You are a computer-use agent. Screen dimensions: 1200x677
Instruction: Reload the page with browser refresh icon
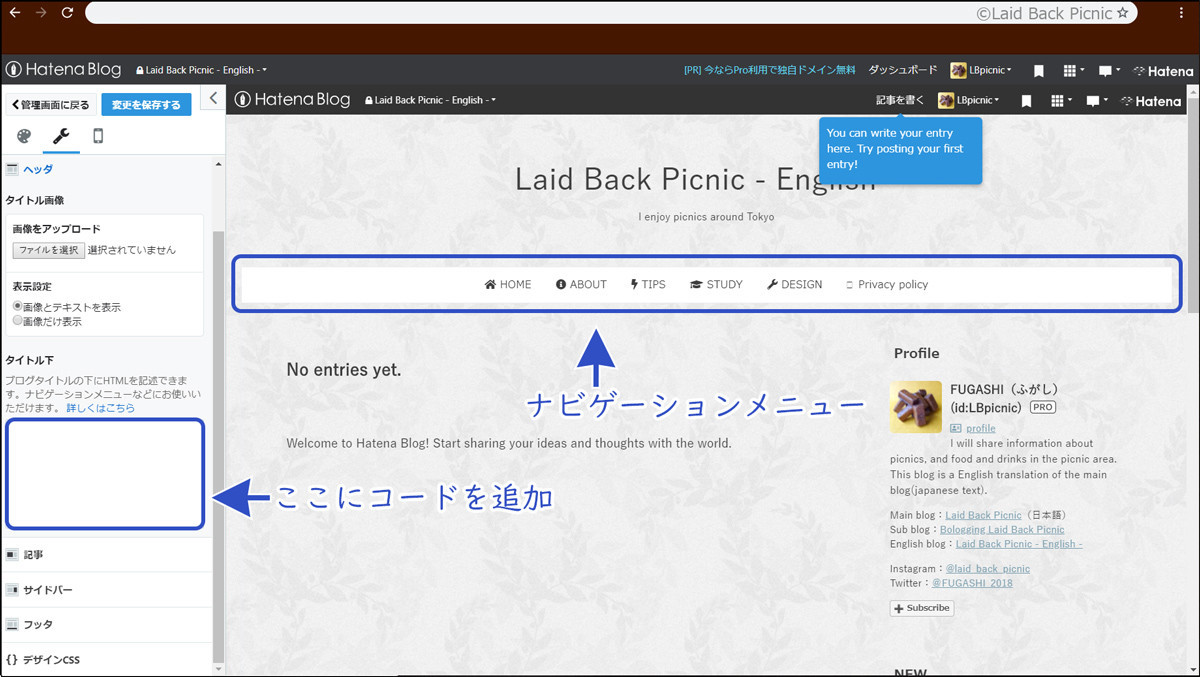67,13
